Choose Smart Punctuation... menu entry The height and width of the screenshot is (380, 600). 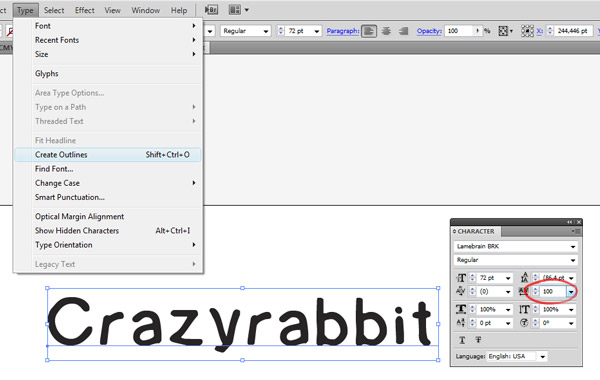pos(108,197)
